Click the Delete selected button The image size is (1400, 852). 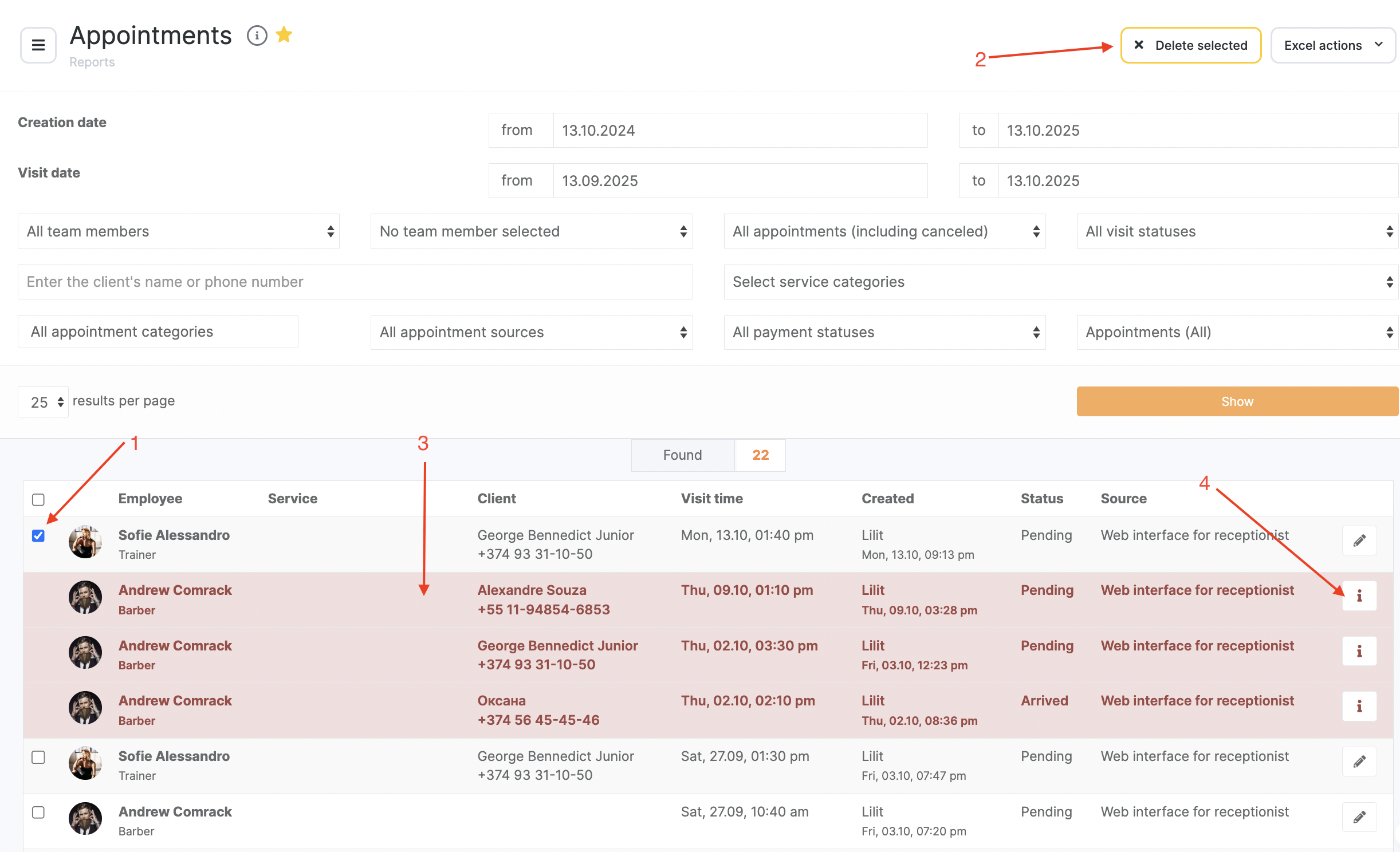(1190, 45)
